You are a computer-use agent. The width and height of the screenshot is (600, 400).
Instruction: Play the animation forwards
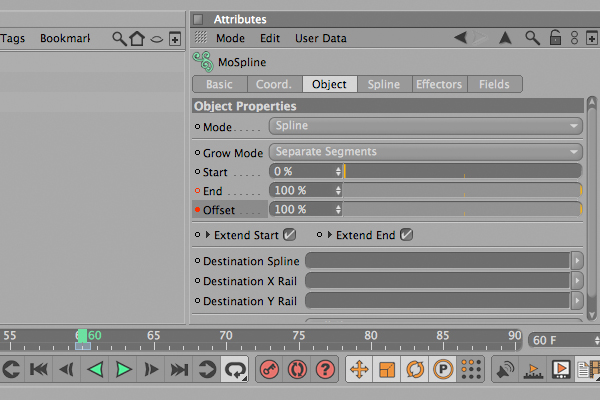[123, 370]
